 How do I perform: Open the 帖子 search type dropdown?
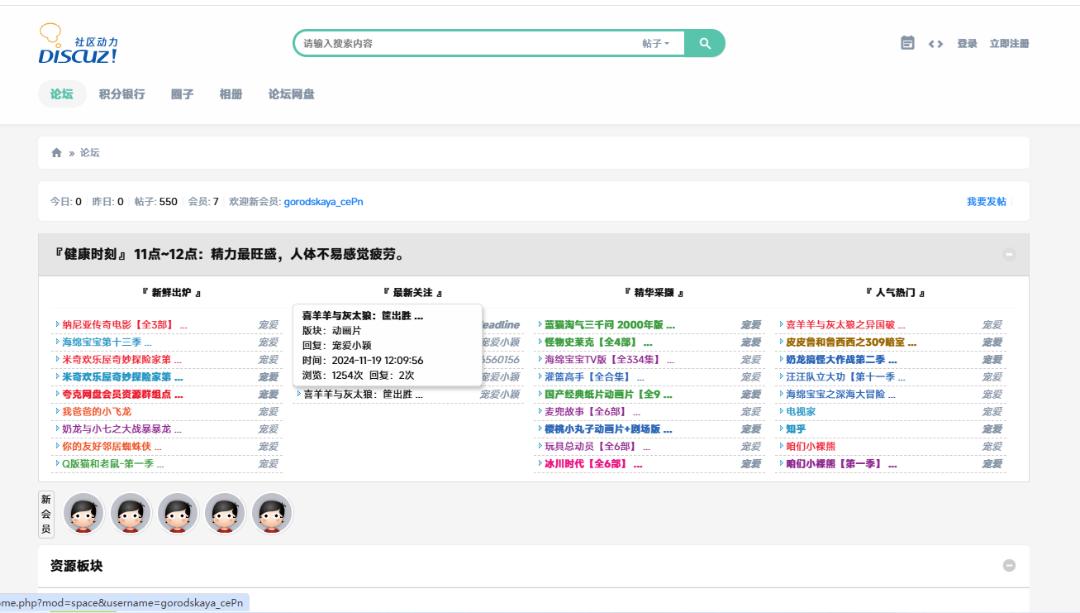pyautogui.click(x=656, y=43)
